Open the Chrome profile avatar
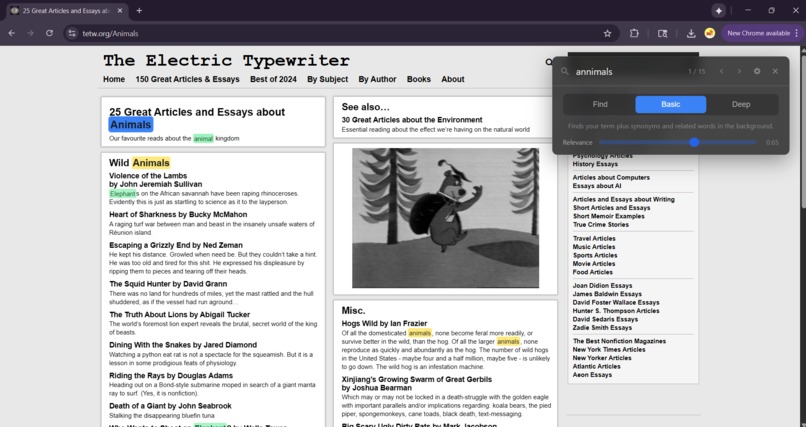 tap(709, 33)
